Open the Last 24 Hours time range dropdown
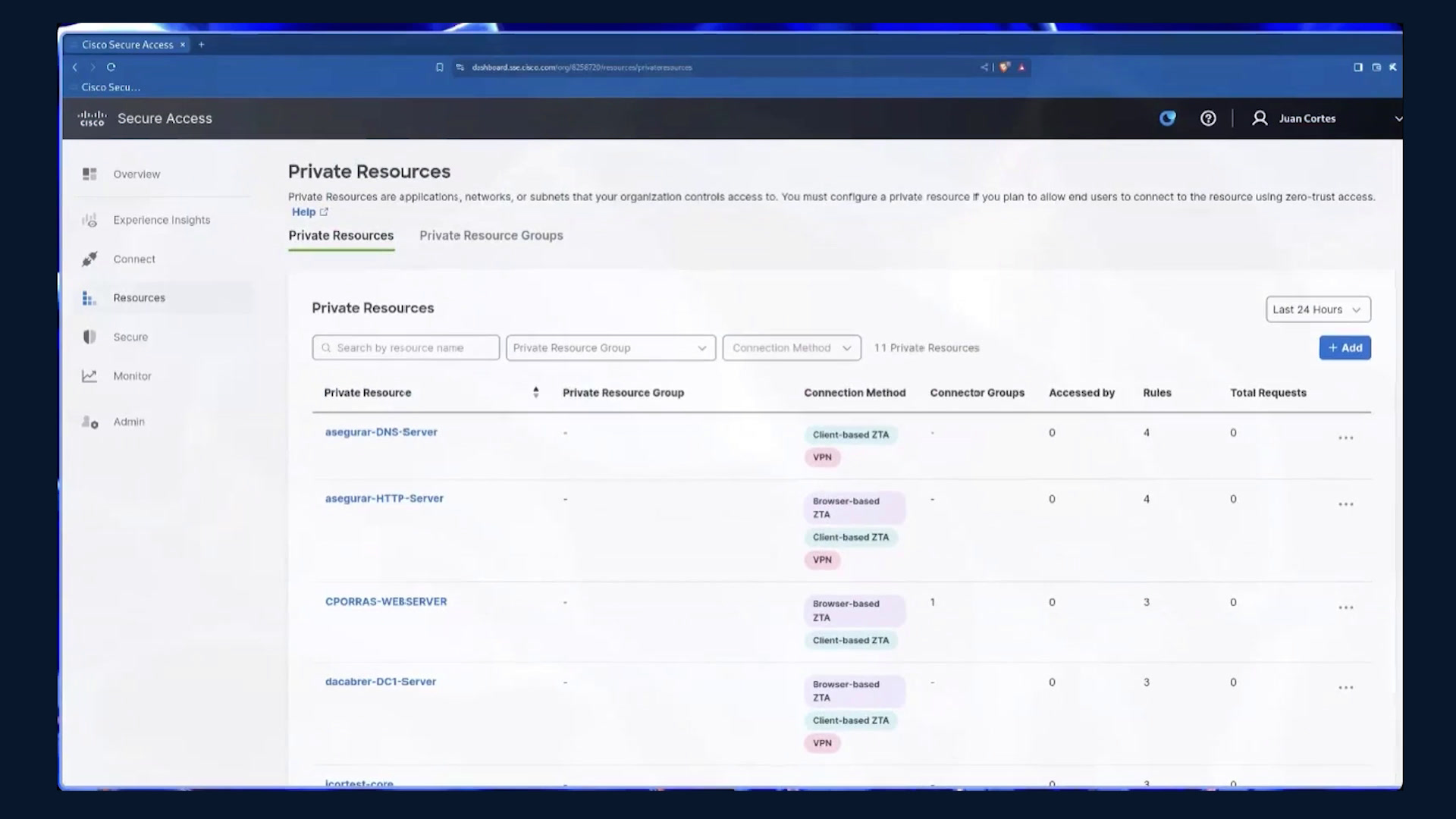1456x819 pixels. tap(1318, 309)
